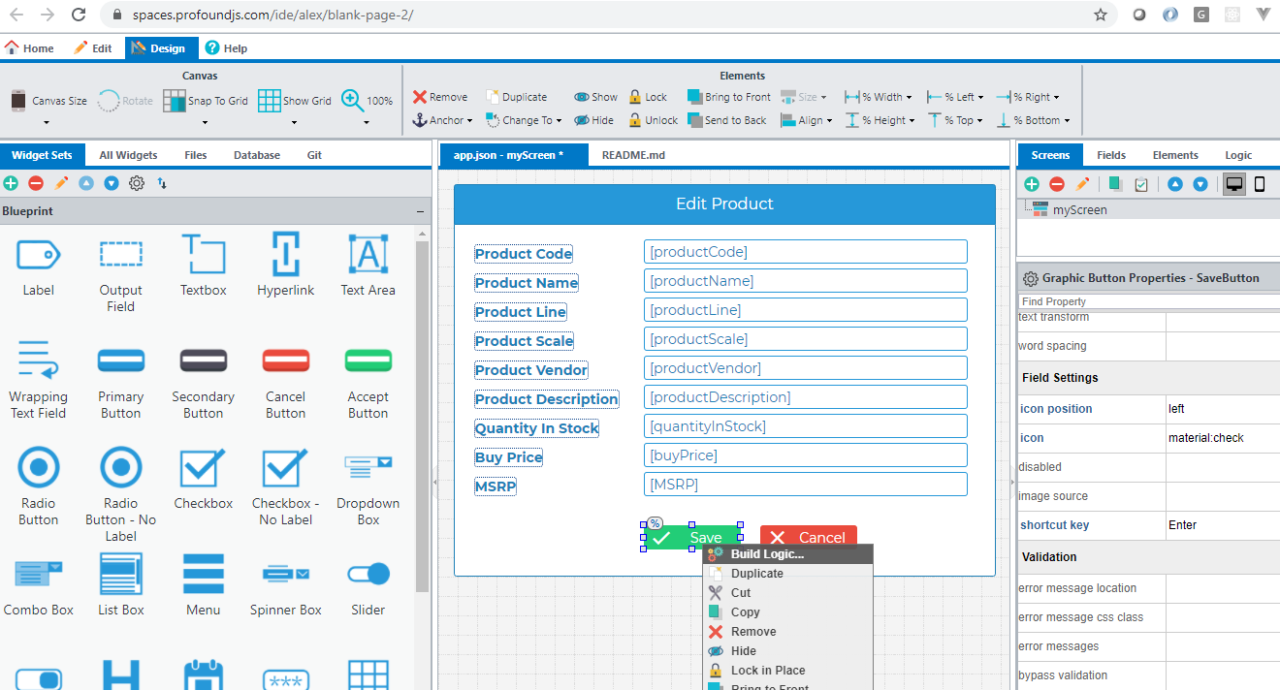Click the widget sets settings gear
This screenshot has width=1280, height=690.
(x=137, y=183)
